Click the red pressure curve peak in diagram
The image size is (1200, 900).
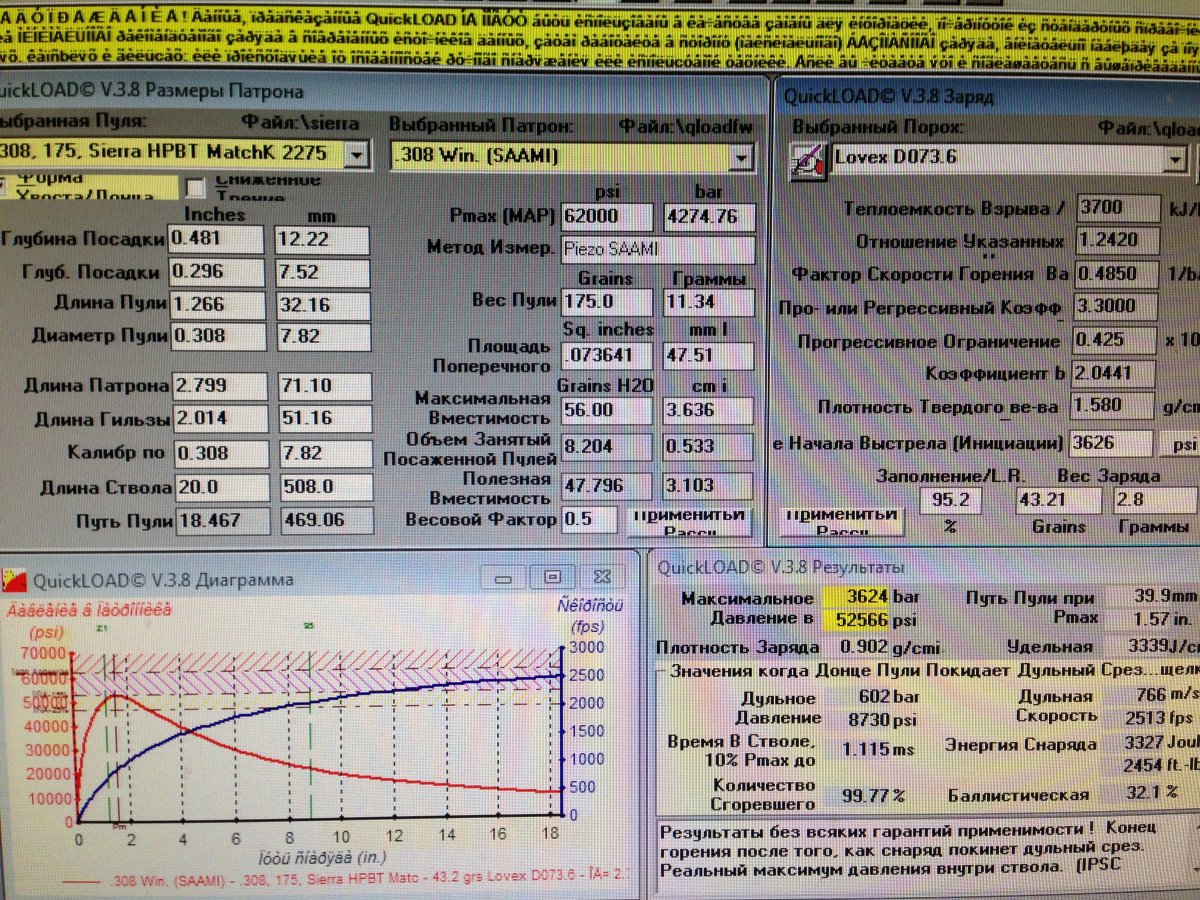pos(116,695)
